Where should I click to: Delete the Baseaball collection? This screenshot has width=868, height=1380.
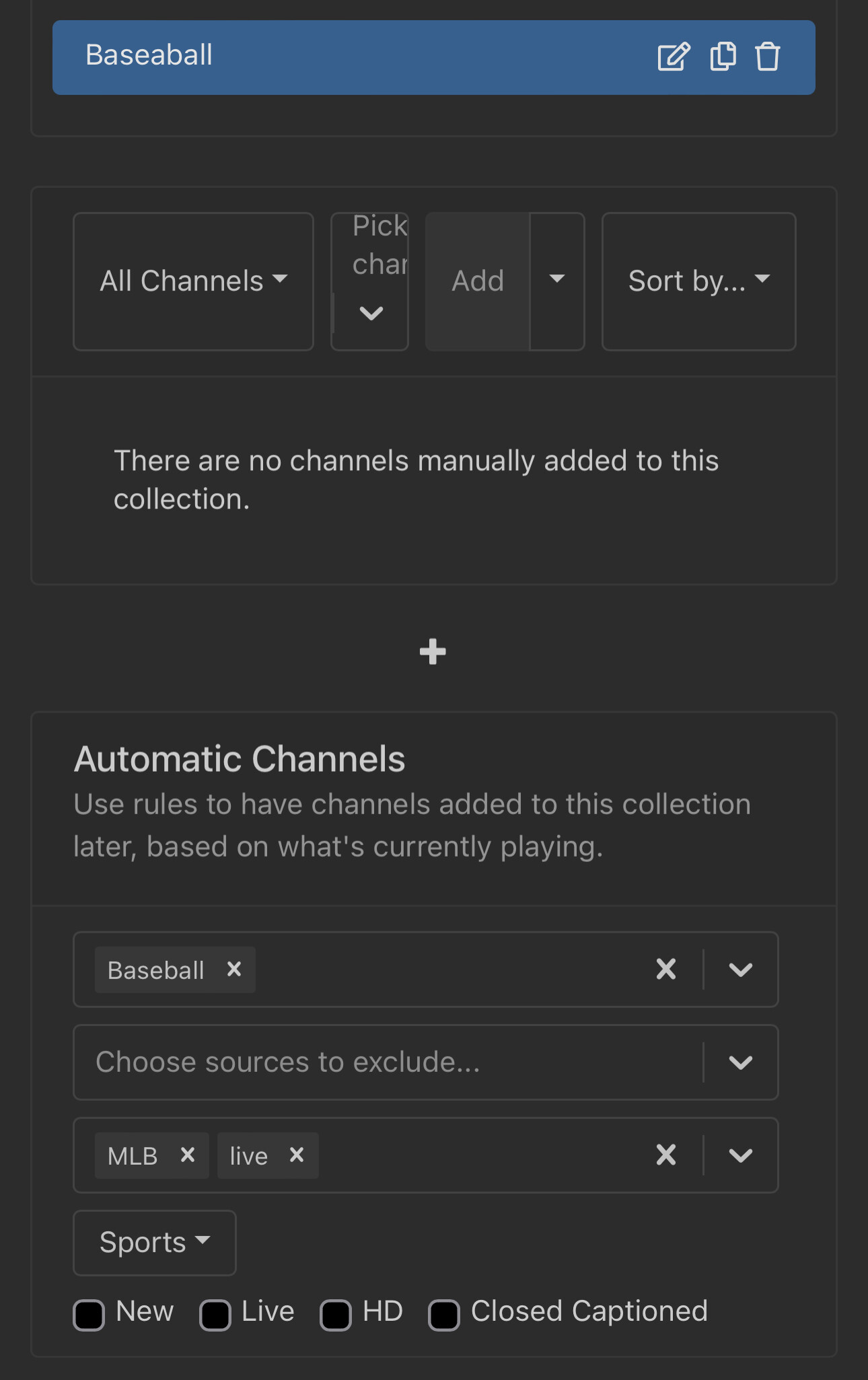click(x=767, y=57)
